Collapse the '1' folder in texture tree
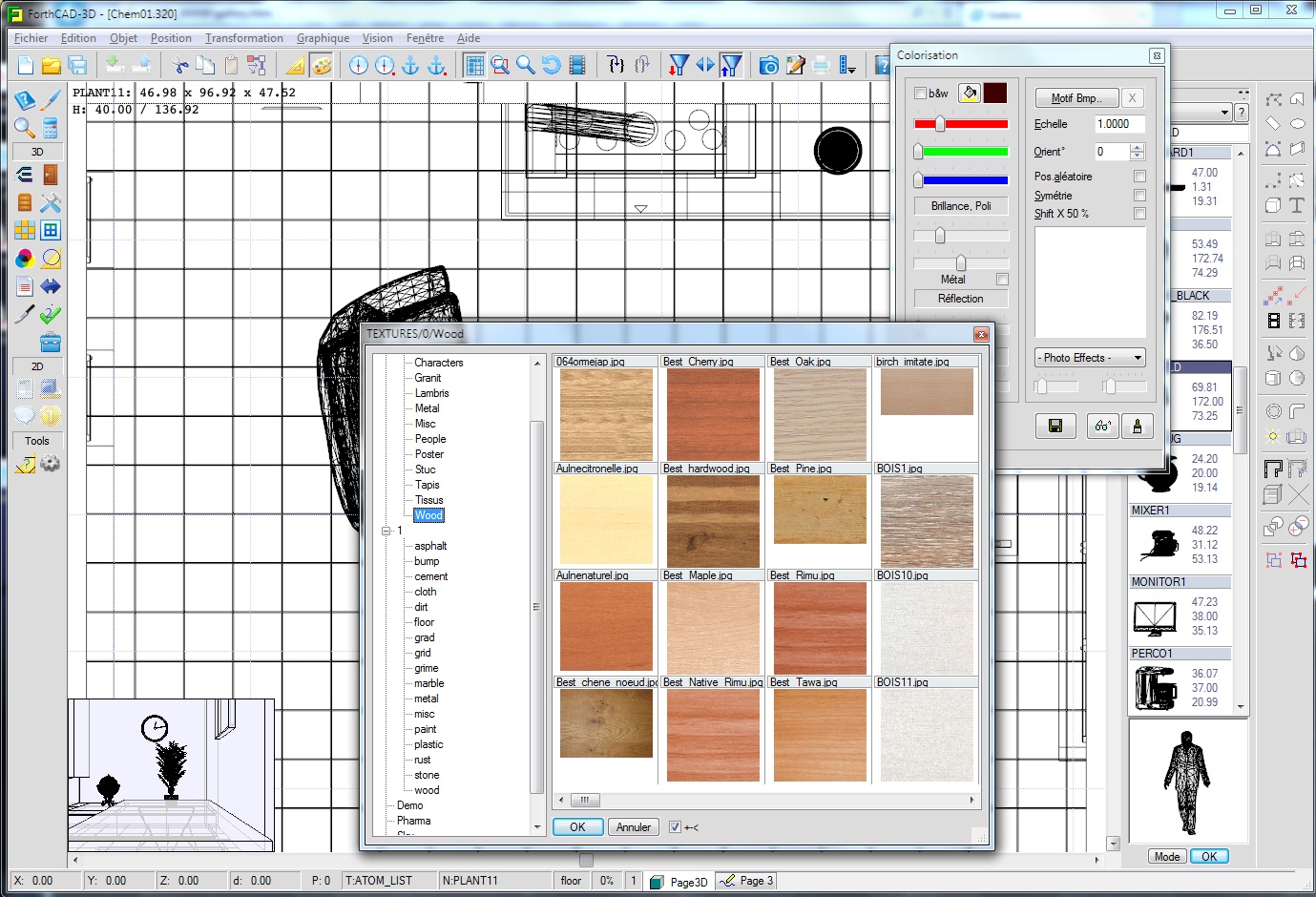The image size is (1316, 897). 386,531
